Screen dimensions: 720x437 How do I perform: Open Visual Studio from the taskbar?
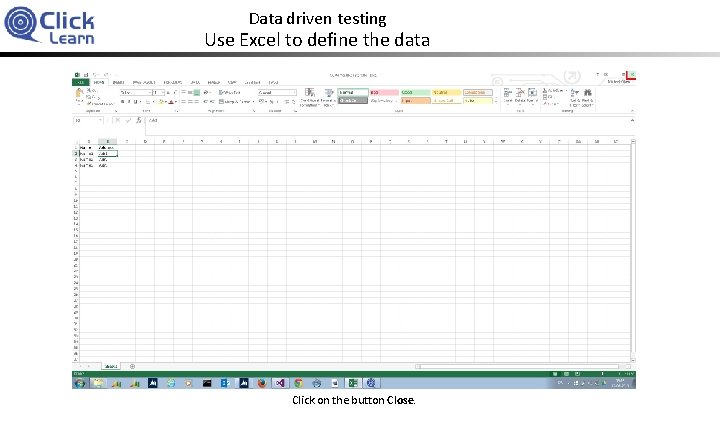tap(280, 383)
